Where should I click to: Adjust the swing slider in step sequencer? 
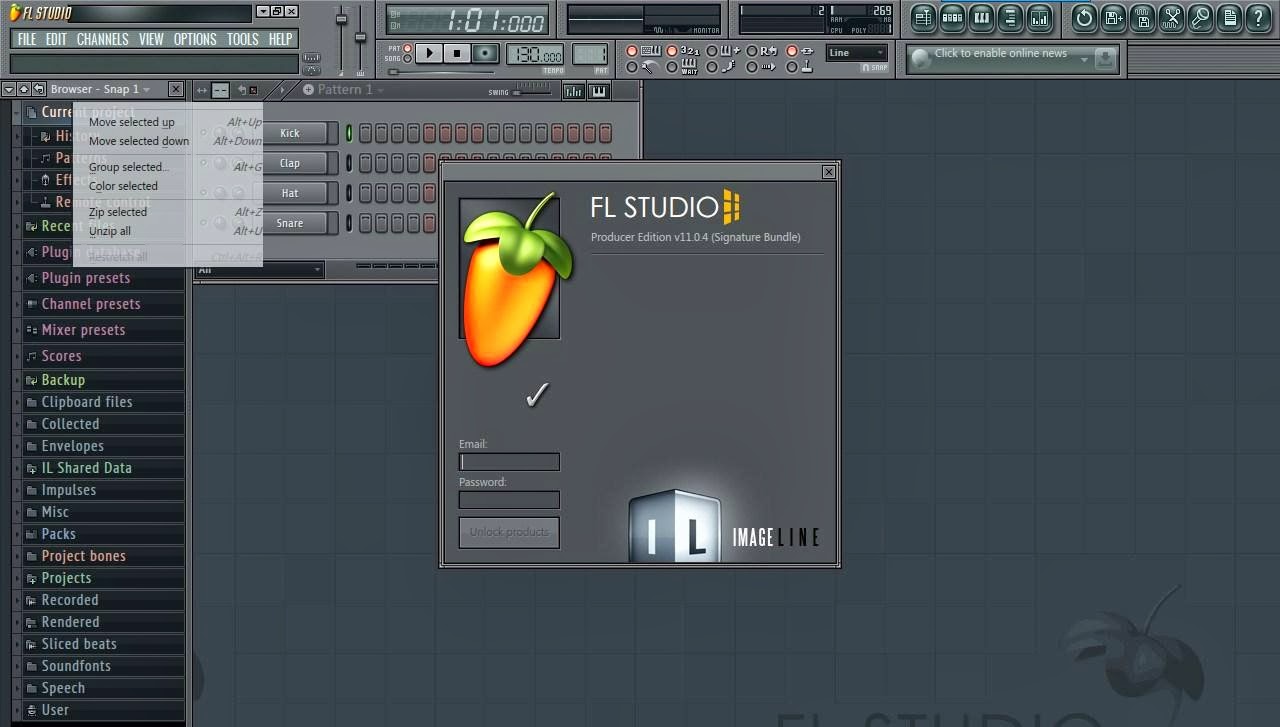click(532, 92)
